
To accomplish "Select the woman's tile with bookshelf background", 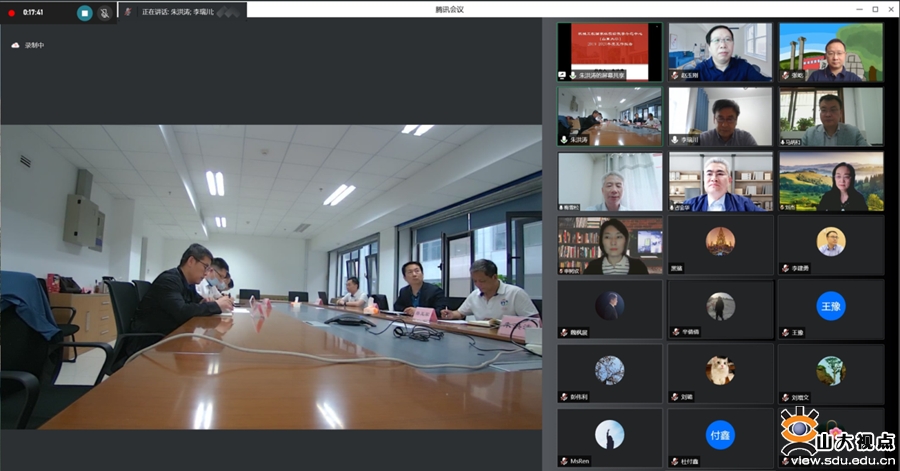I will [609, 245].
